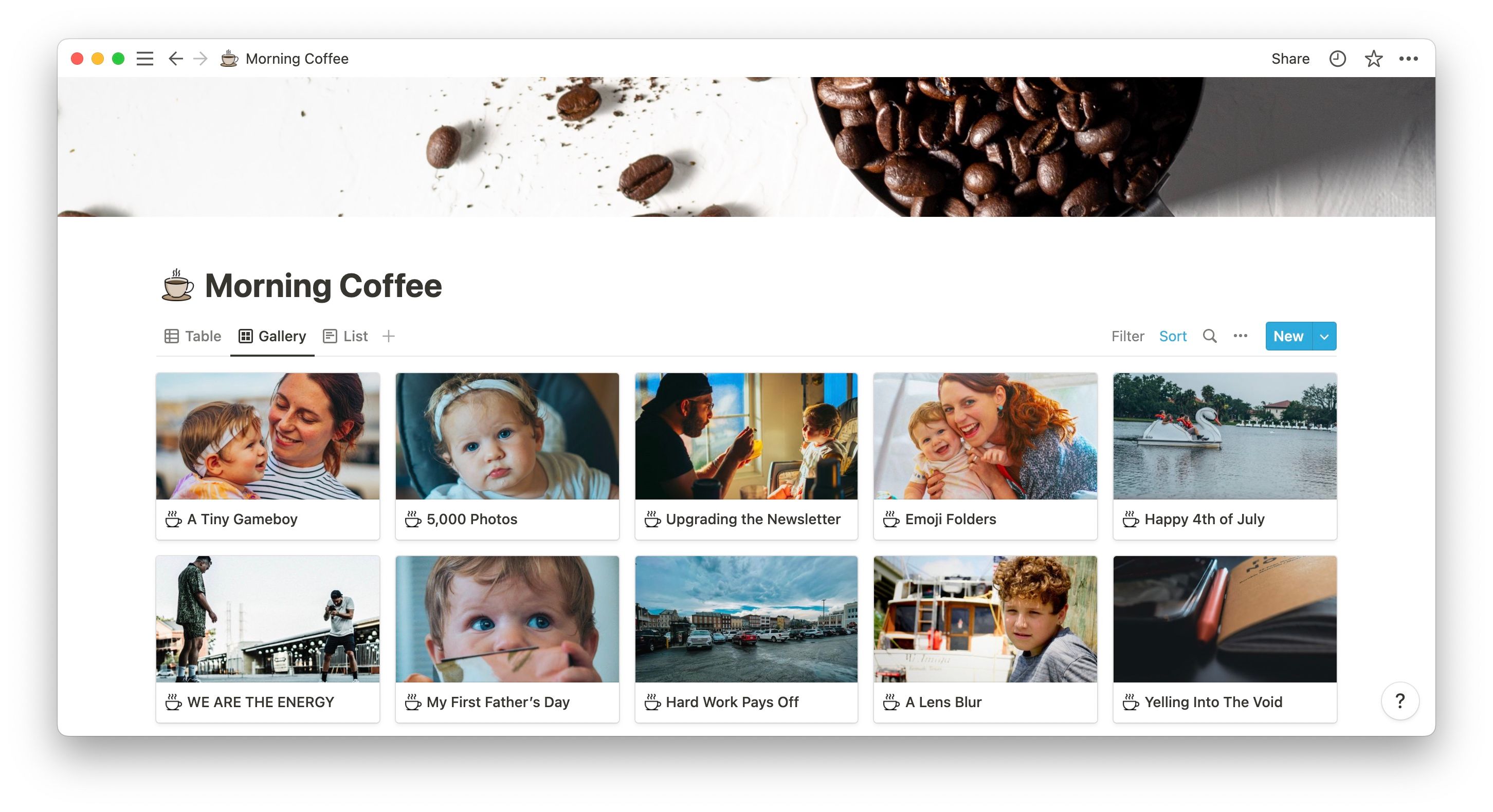
Task: Click the title text My First Father's Day
Action: tap(498, 702)
